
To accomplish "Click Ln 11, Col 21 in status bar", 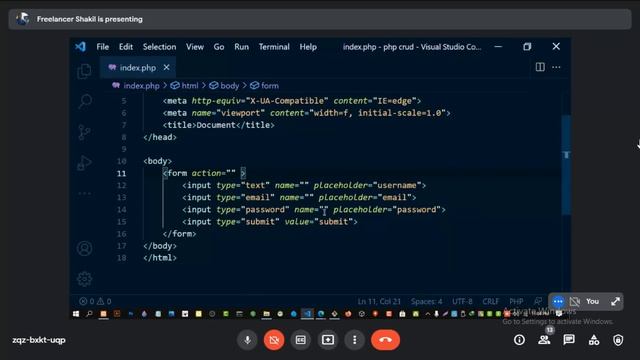I will click(379, 301).
